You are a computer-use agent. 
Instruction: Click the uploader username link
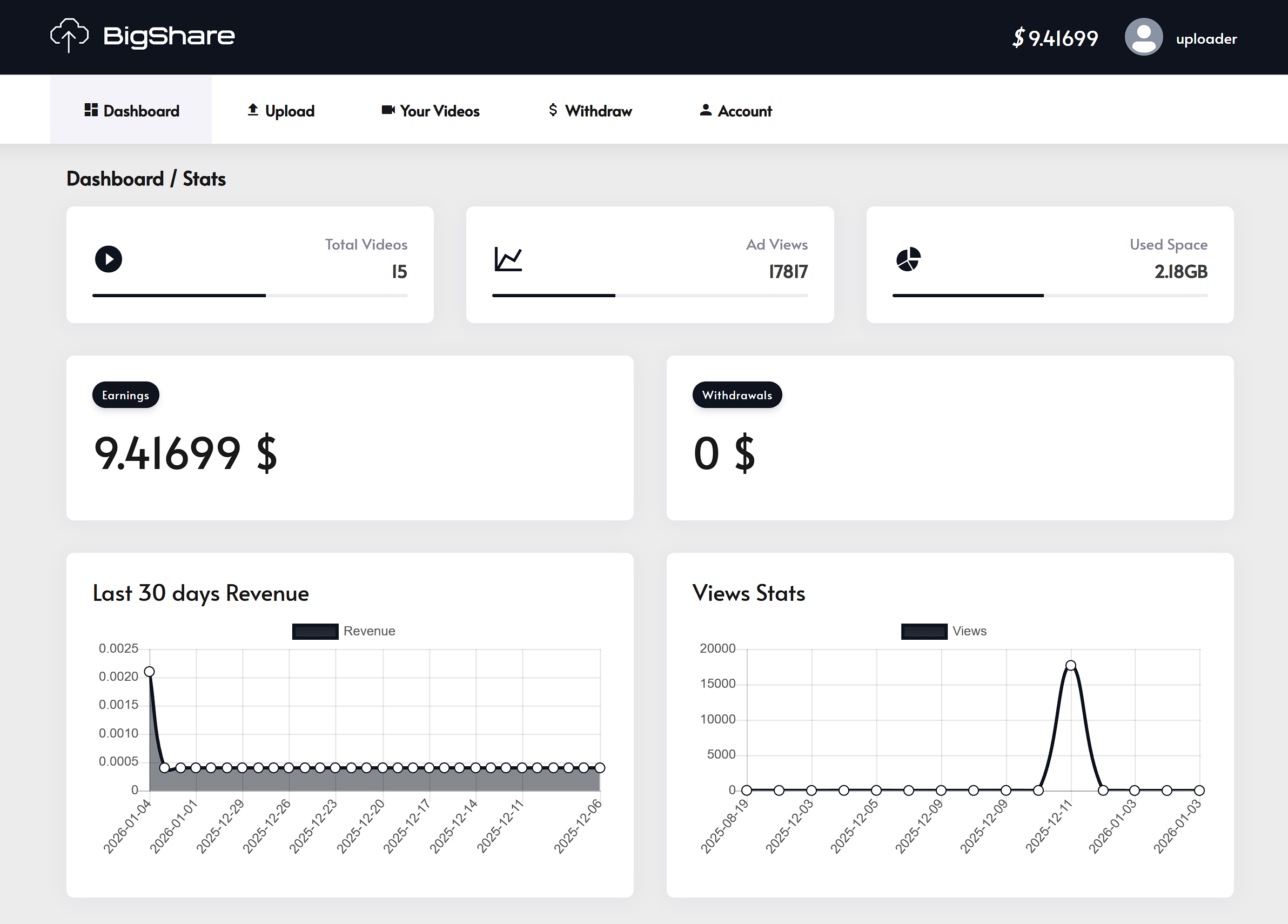(1206, 38)
